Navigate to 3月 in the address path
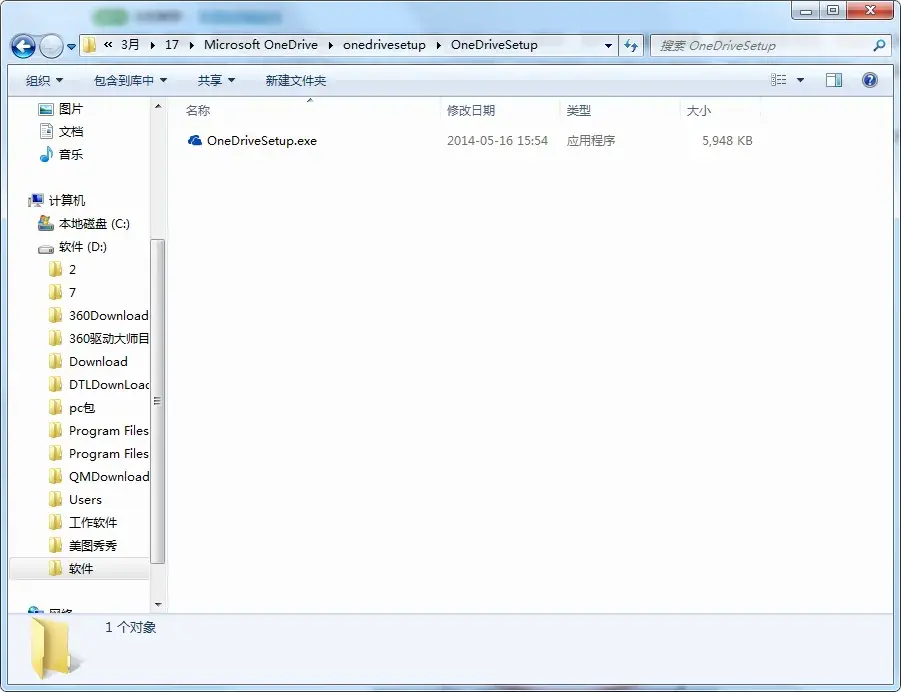 (130, 45)
